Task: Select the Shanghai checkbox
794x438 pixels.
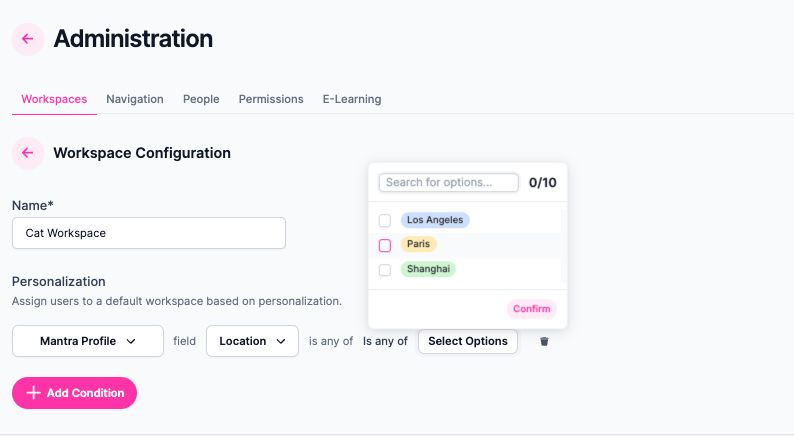Action: coord(385,270)
